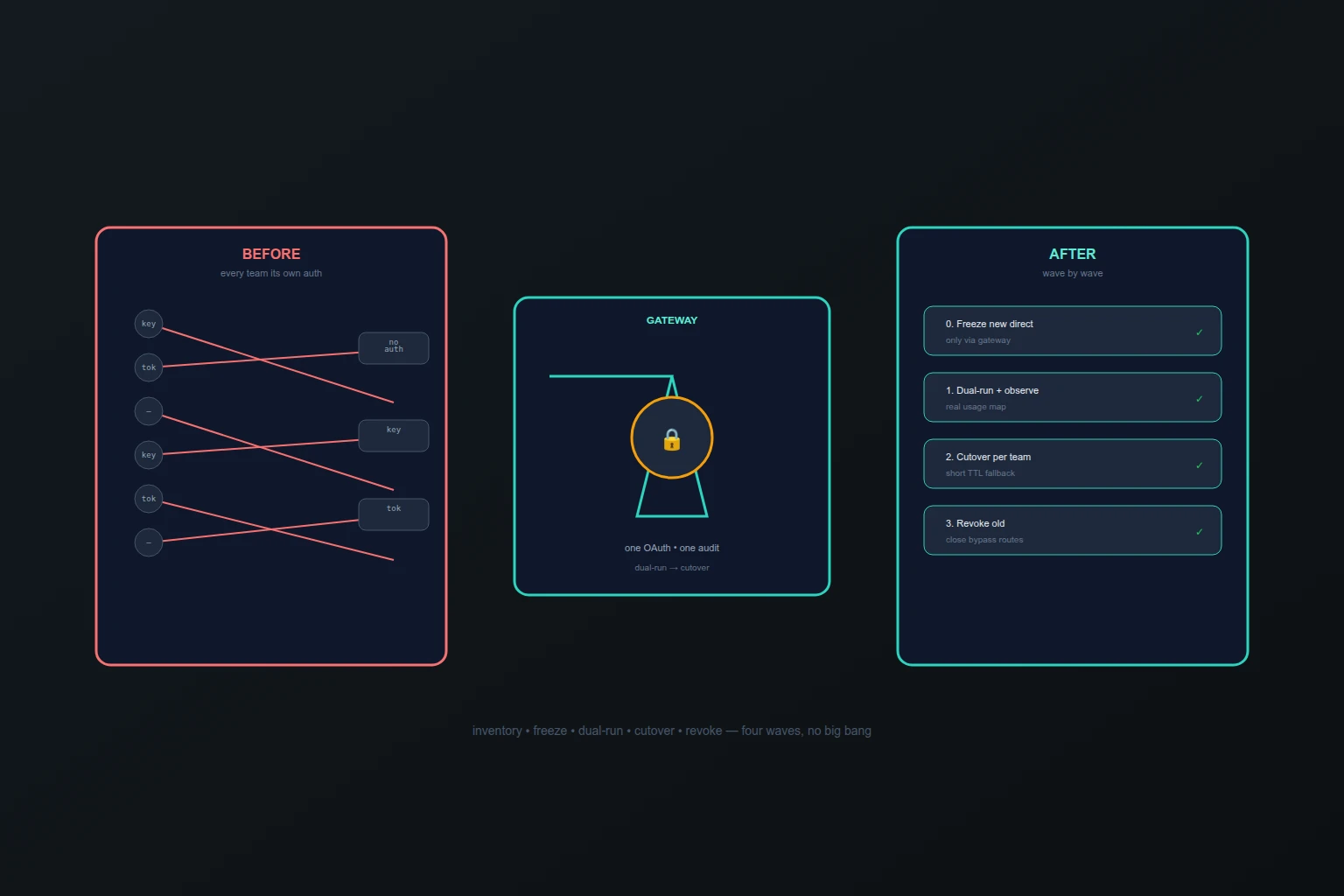Image resolution: width=1344 pixels, height=896 pixels.
Task: Click the 'close bypass routes' note
Action: point(984,540)
